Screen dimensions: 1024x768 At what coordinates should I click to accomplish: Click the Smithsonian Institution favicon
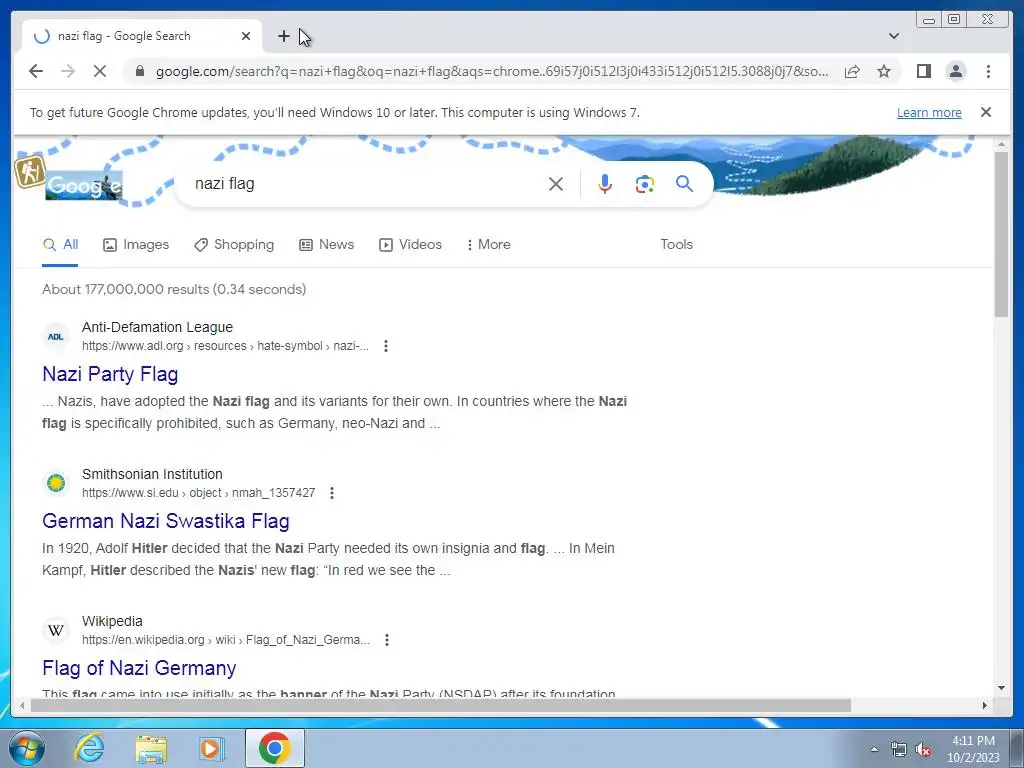(x=56, y=484)
